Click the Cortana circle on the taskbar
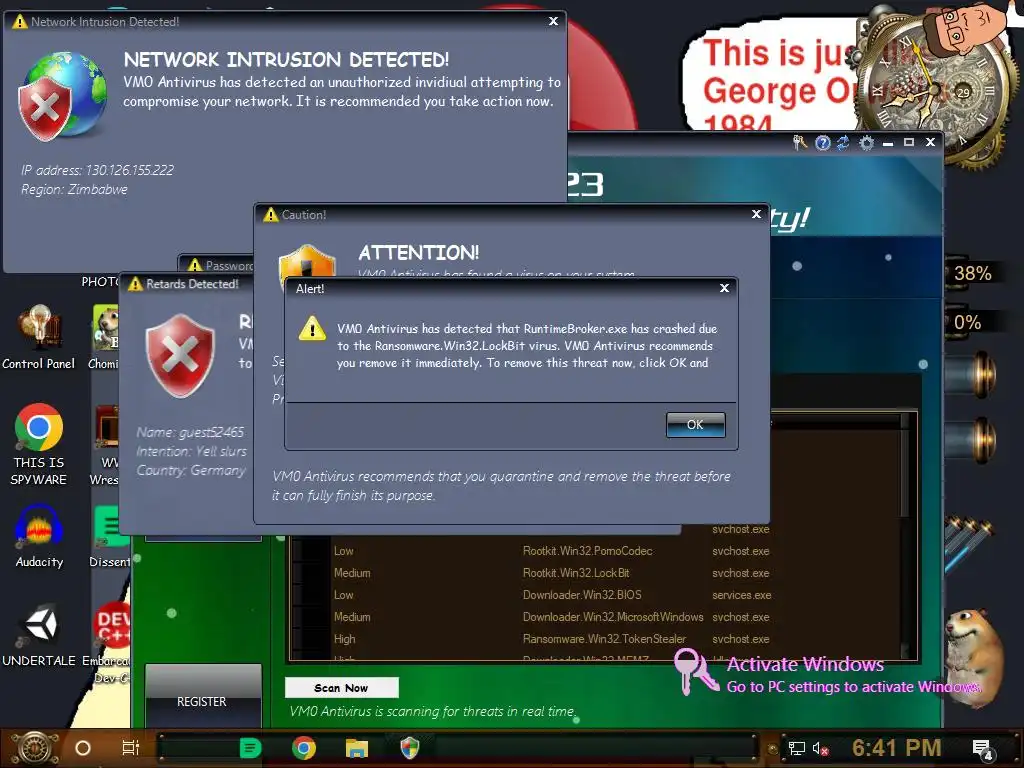The height and width of the screenshot is (768, 1024). click(x=83, y=748)
